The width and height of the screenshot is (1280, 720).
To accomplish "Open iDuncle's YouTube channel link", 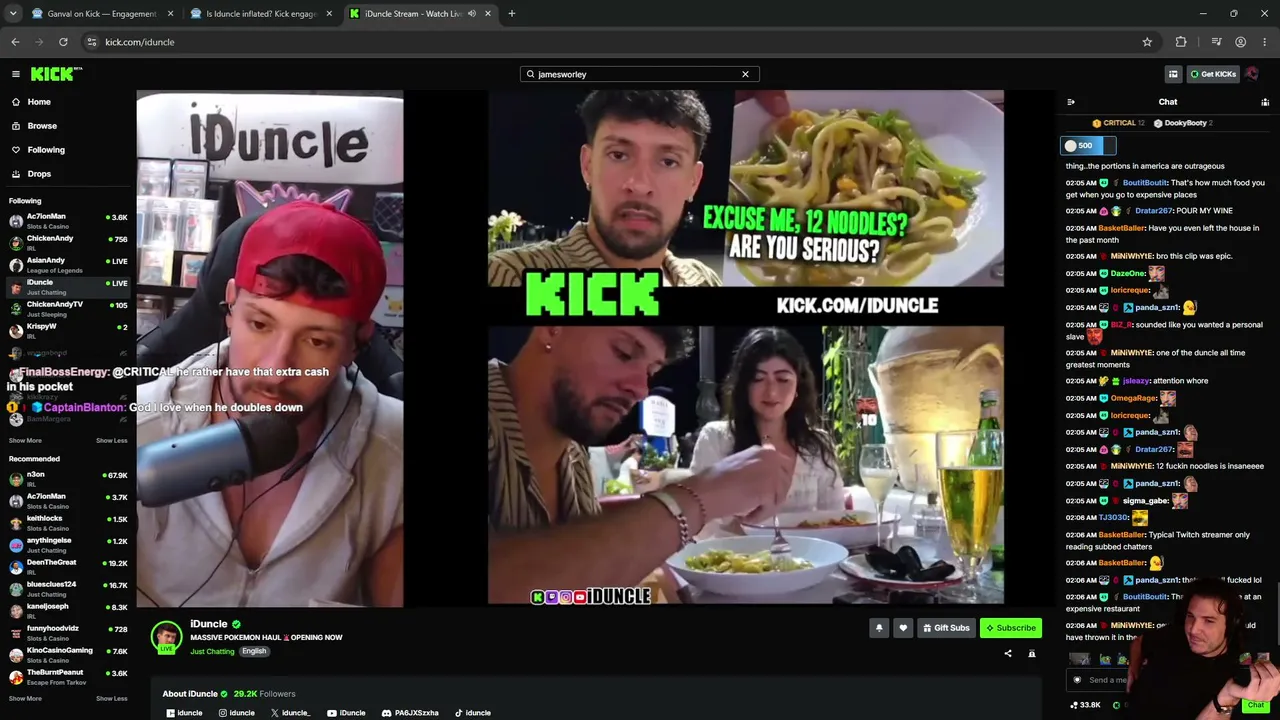I will click(x=346, y=713).
